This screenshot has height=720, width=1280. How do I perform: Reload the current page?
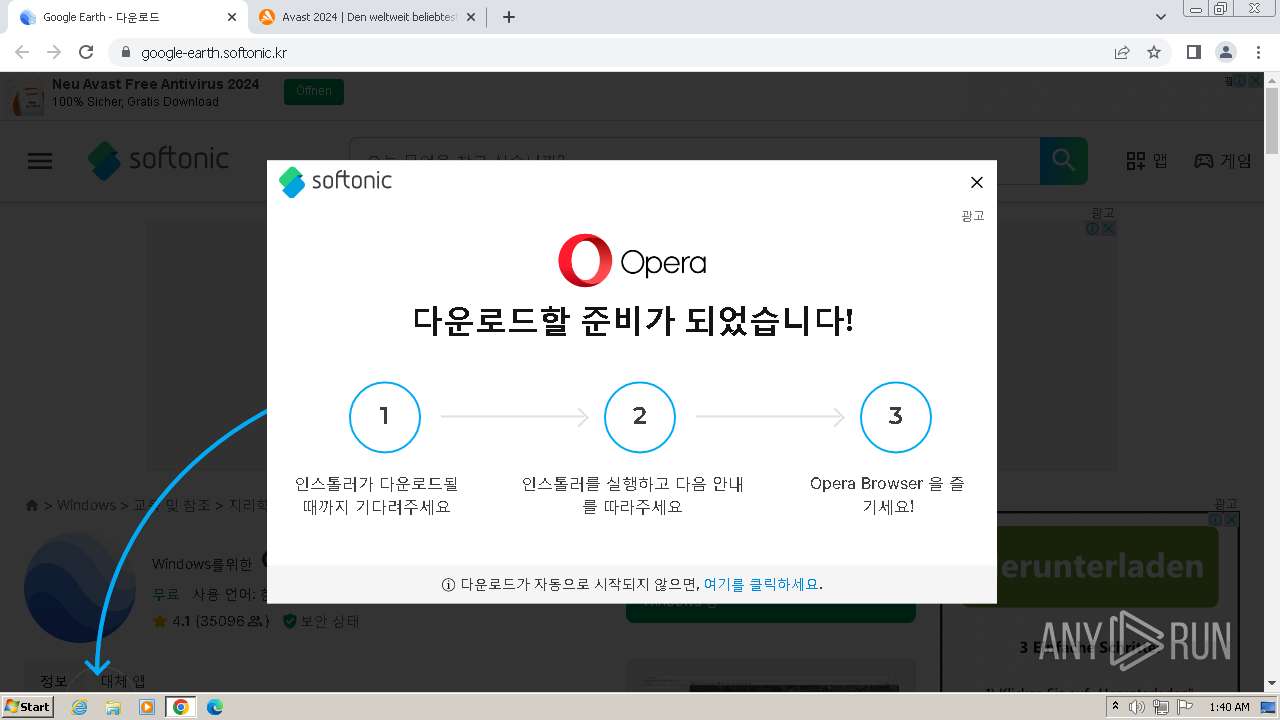point(86,52)
